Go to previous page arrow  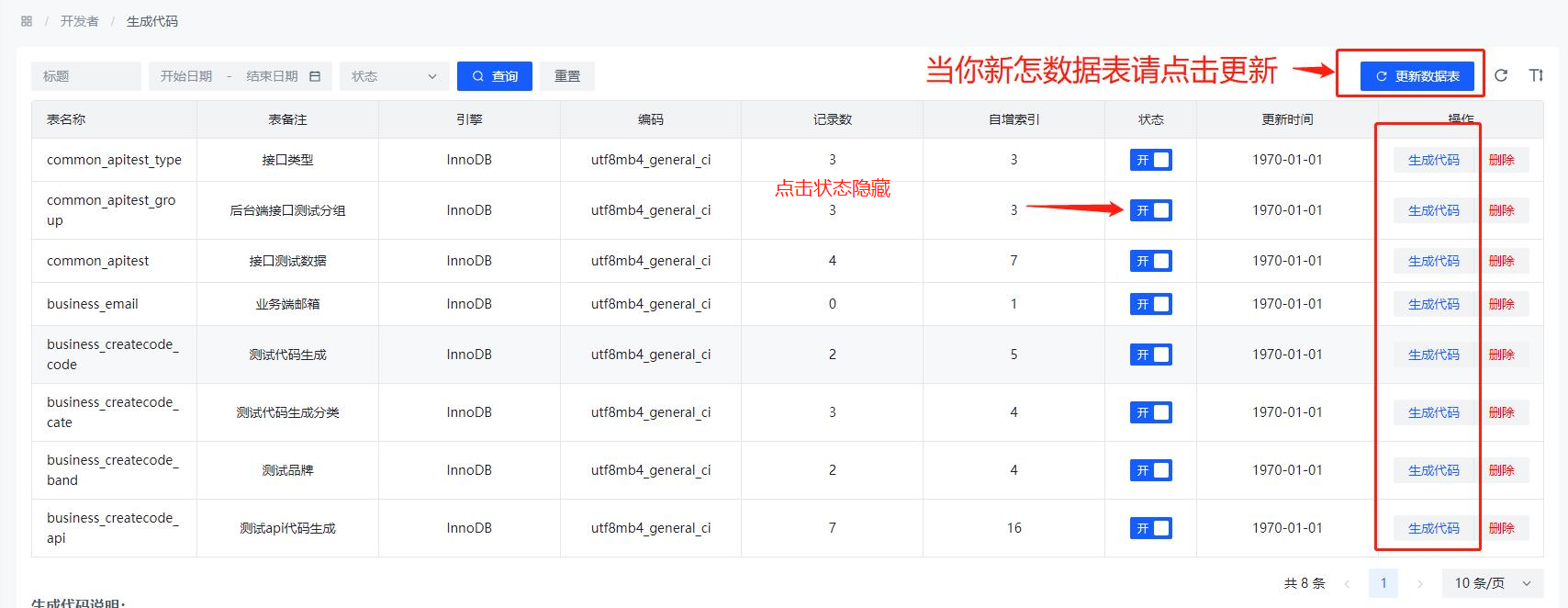pos(1347,583)
